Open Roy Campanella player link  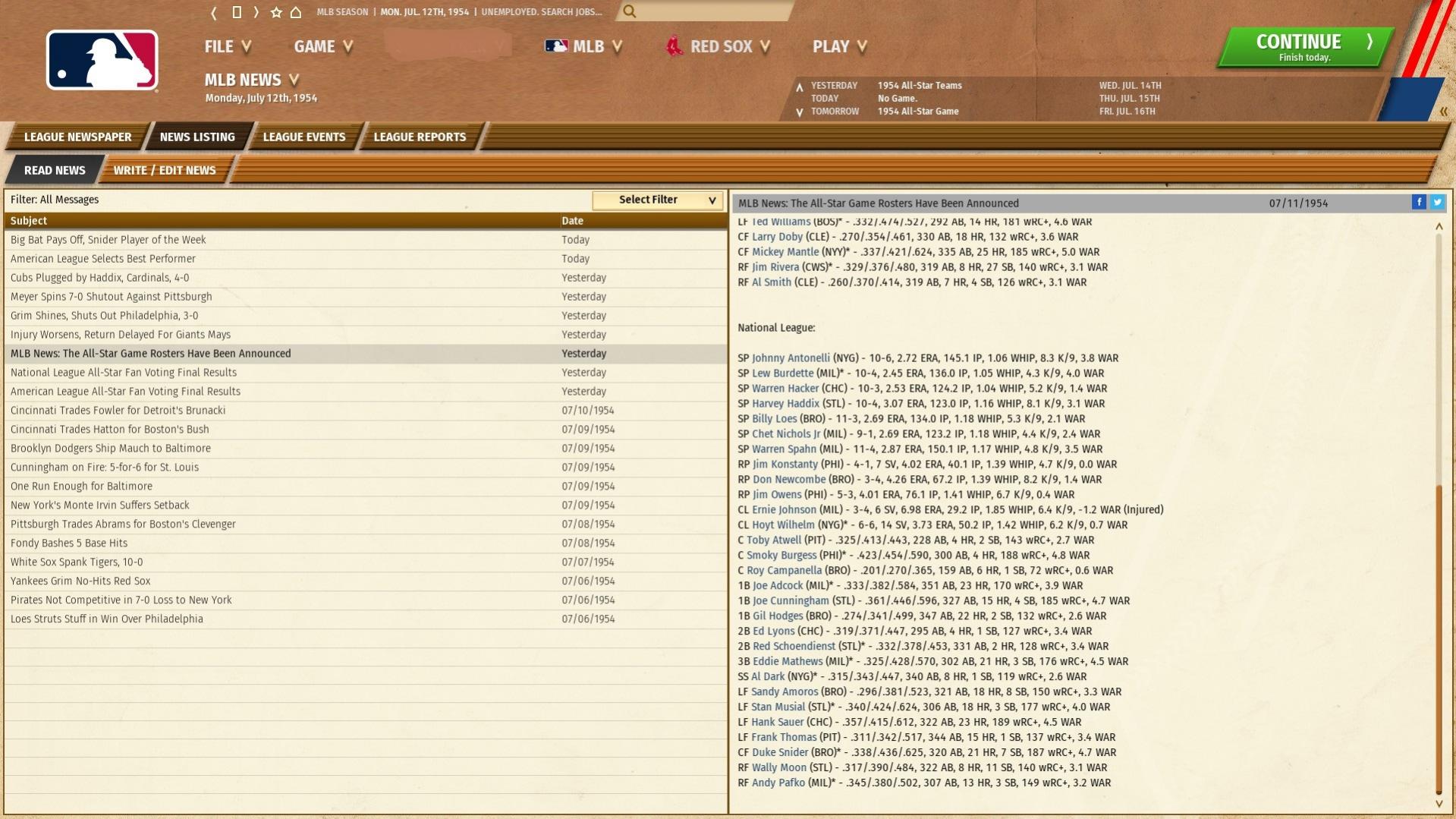click(x=784, y=570)
